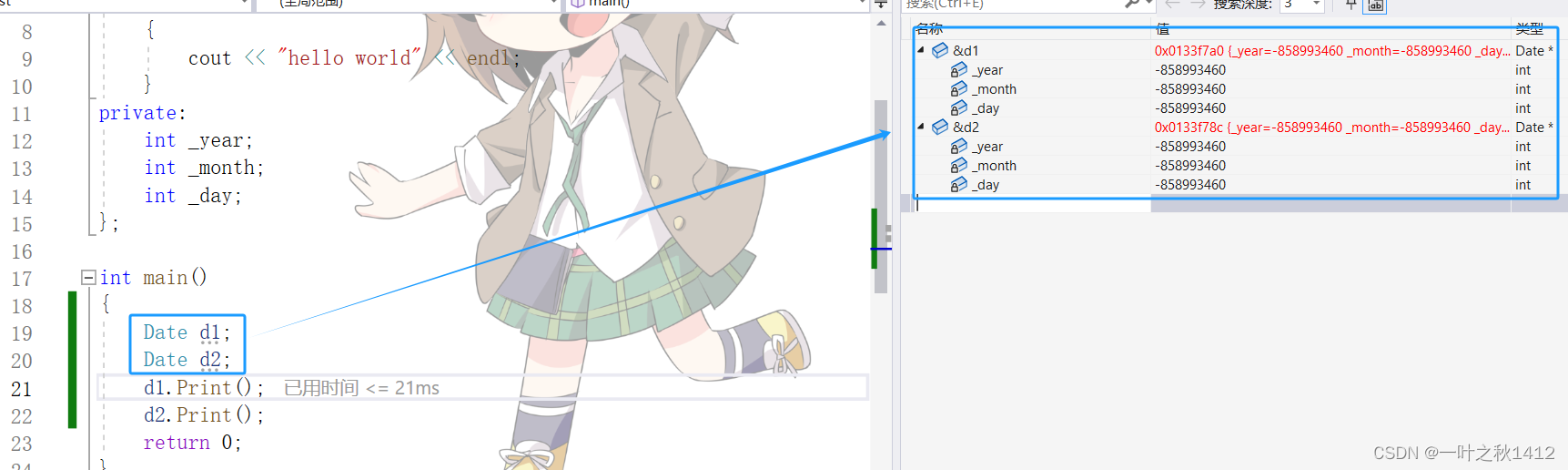Collapse the main() function outline box
This screenshot has height=470, width=1568.
click(x=88, y=277)
